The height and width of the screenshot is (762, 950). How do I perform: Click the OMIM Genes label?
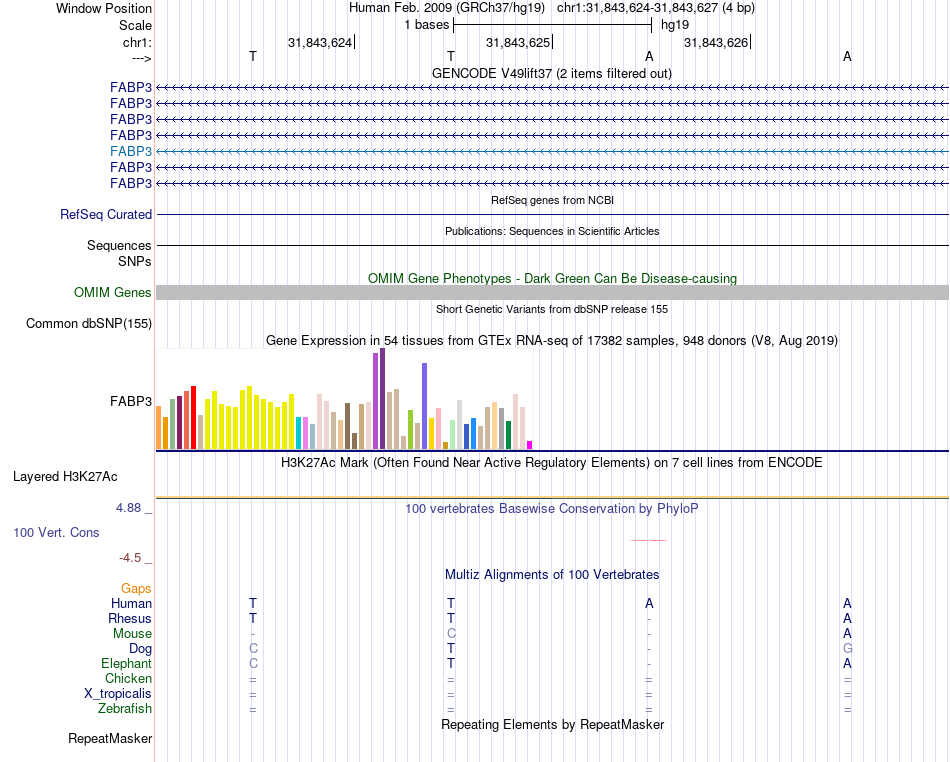click(113, 293)
